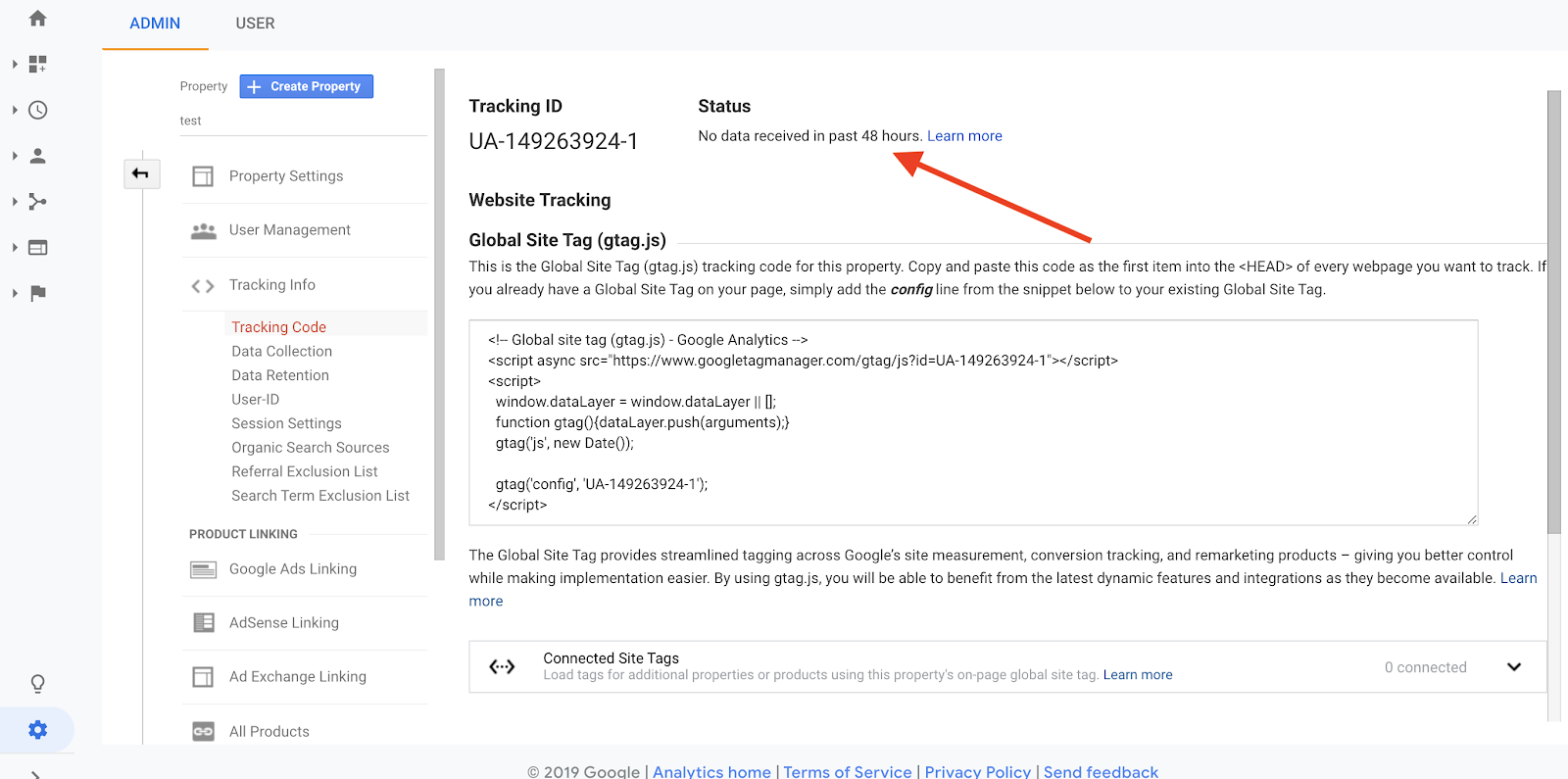Viewport: 1568px width, 779px height.
Task: Click inside the gtag.js tracking code box
Action: pos(973,422)
